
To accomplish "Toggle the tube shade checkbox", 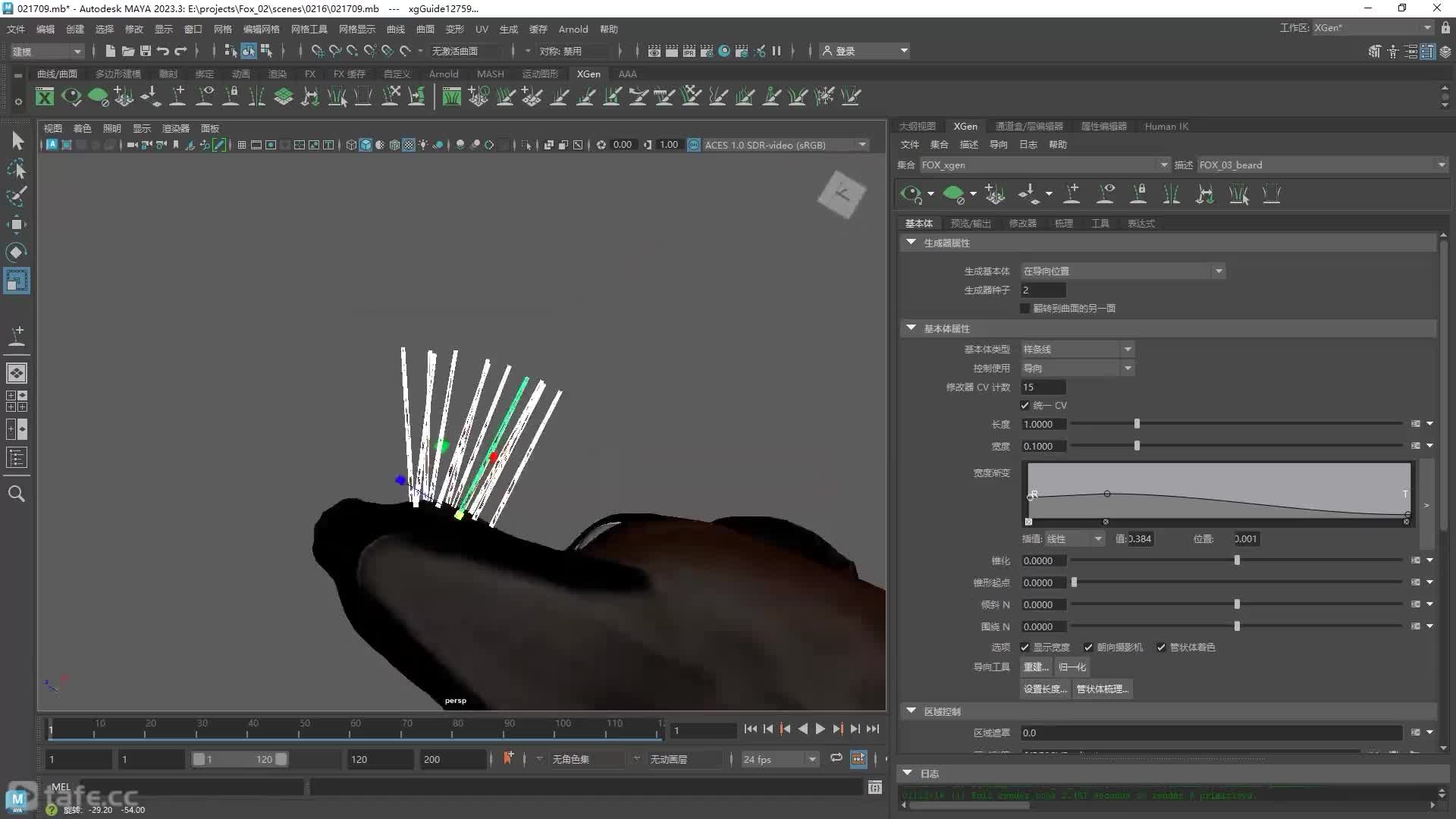I will tap(1161, 648).
